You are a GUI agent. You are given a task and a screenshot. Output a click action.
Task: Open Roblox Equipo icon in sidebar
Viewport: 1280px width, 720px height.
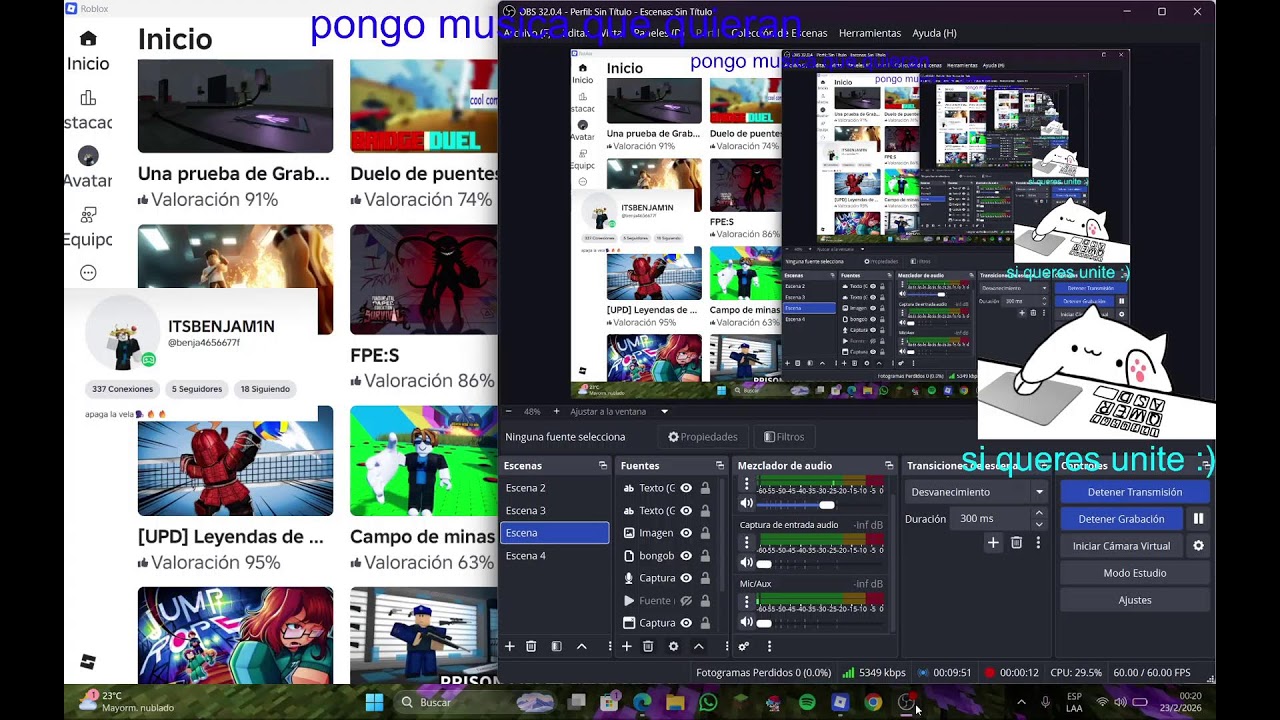[88, 214]
